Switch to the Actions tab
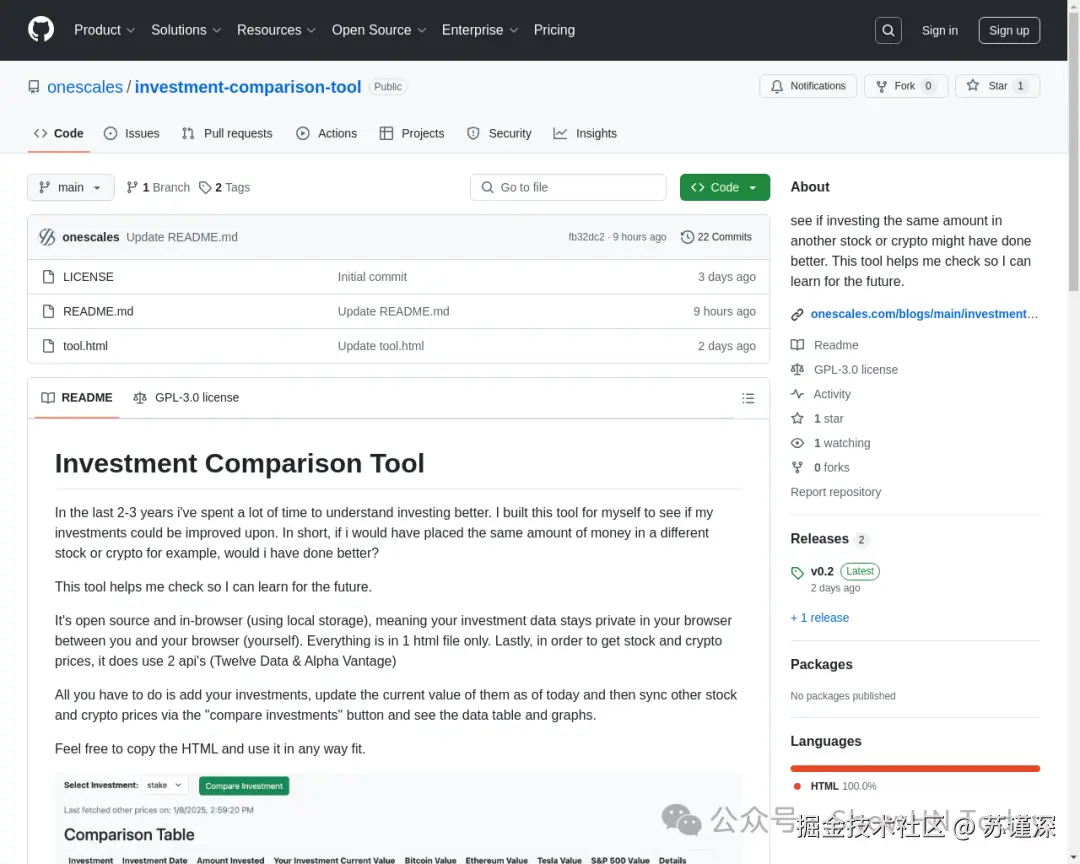 point(326,134)
